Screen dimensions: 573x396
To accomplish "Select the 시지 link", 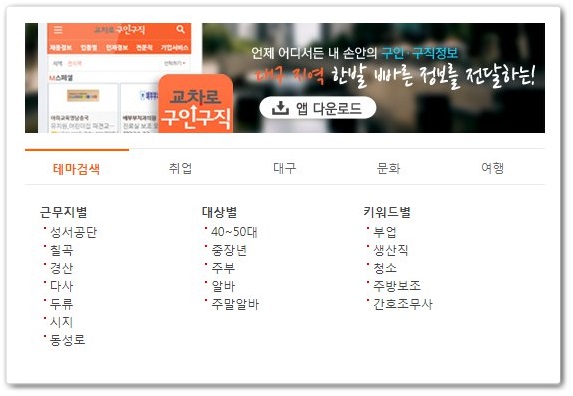I will click(x=61, y=322).
